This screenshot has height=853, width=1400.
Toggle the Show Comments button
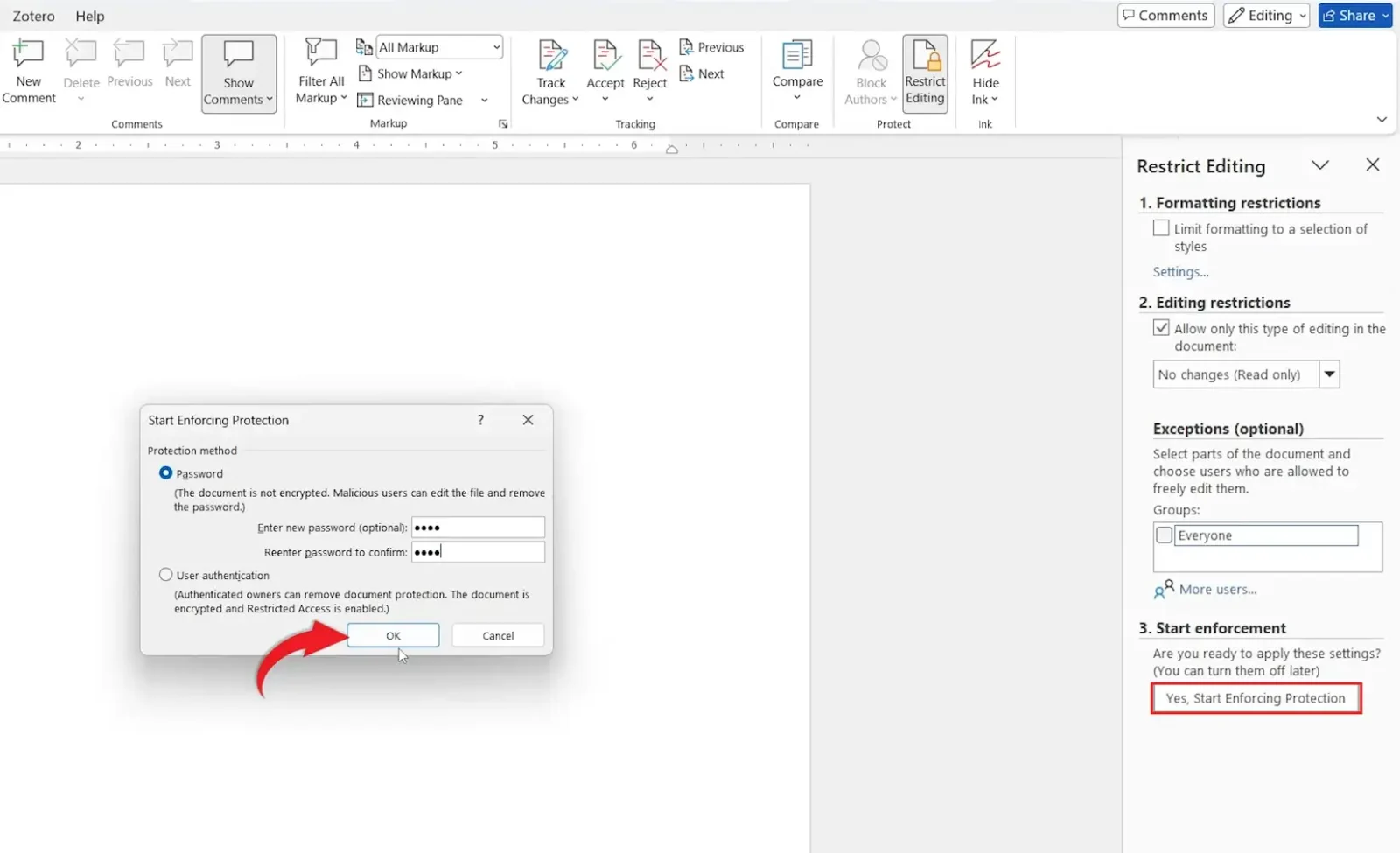[238, 73]
